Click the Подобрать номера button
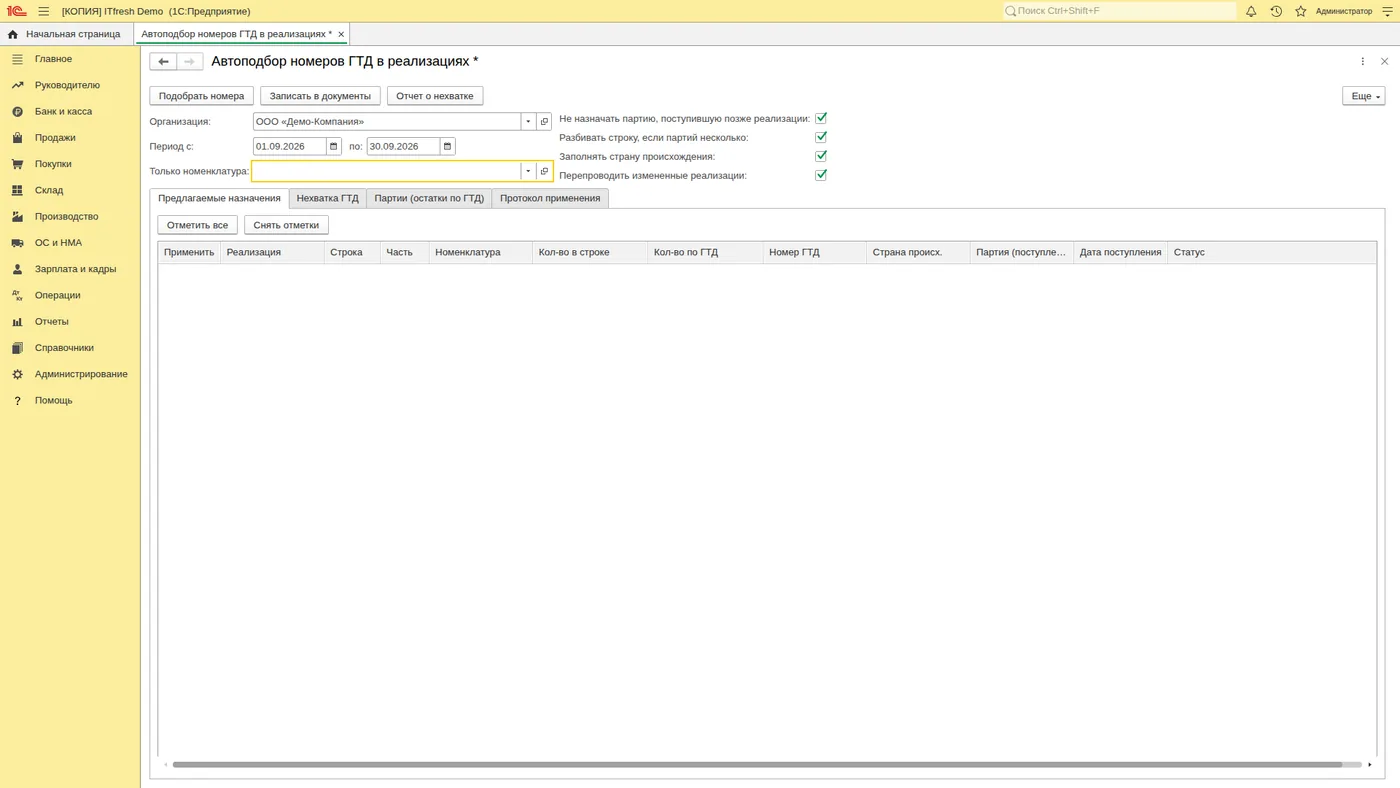Image resolution: width=1400 pixels, height=788 pixels. pos(201,96)
